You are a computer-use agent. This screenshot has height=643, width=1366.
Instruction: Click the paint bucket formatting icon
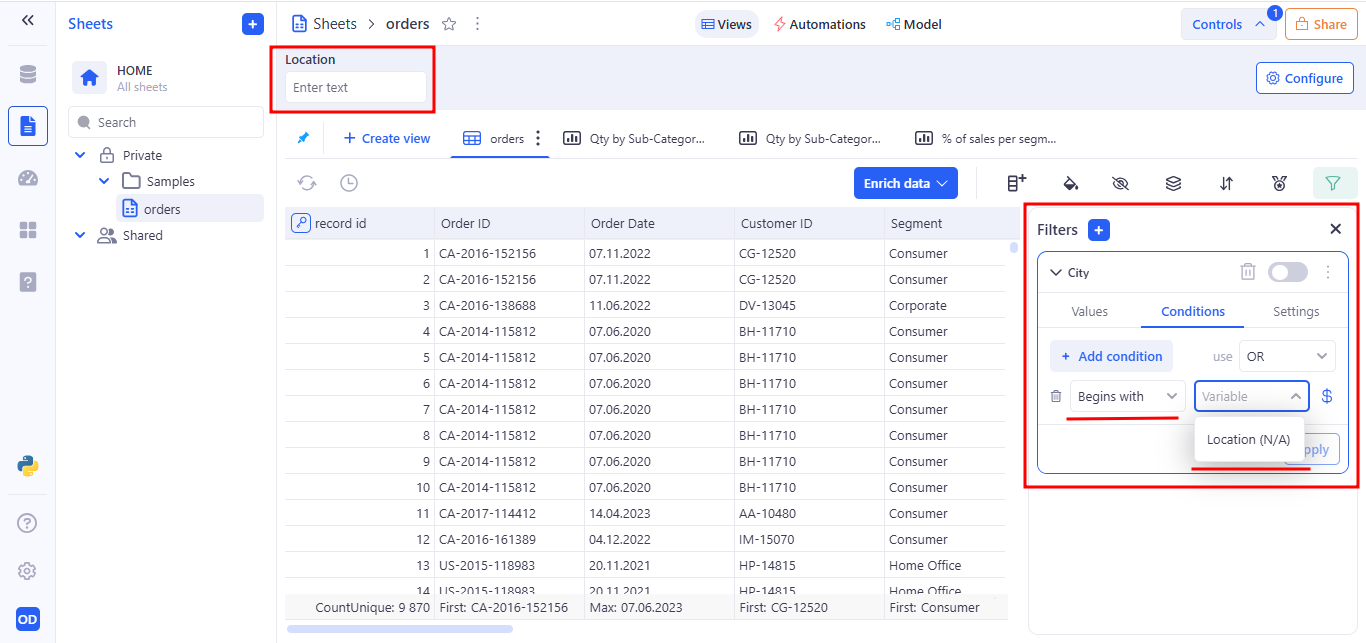1069,183
